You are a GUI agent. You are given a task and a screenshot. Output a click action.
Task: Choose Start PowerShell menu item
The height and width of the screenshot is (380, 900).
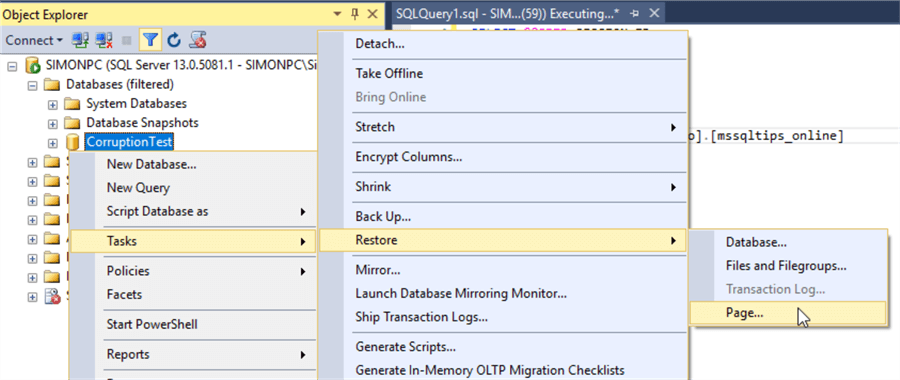[x=193, y=324]
